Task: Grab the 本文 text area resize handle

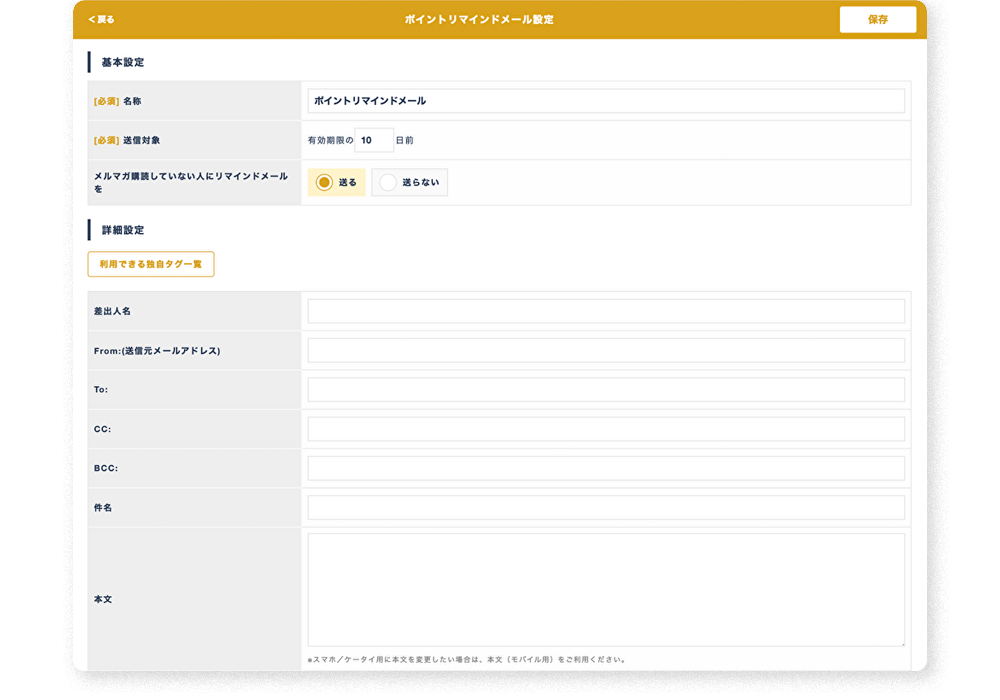Action: pyautogui.click(x=900, y=642)
